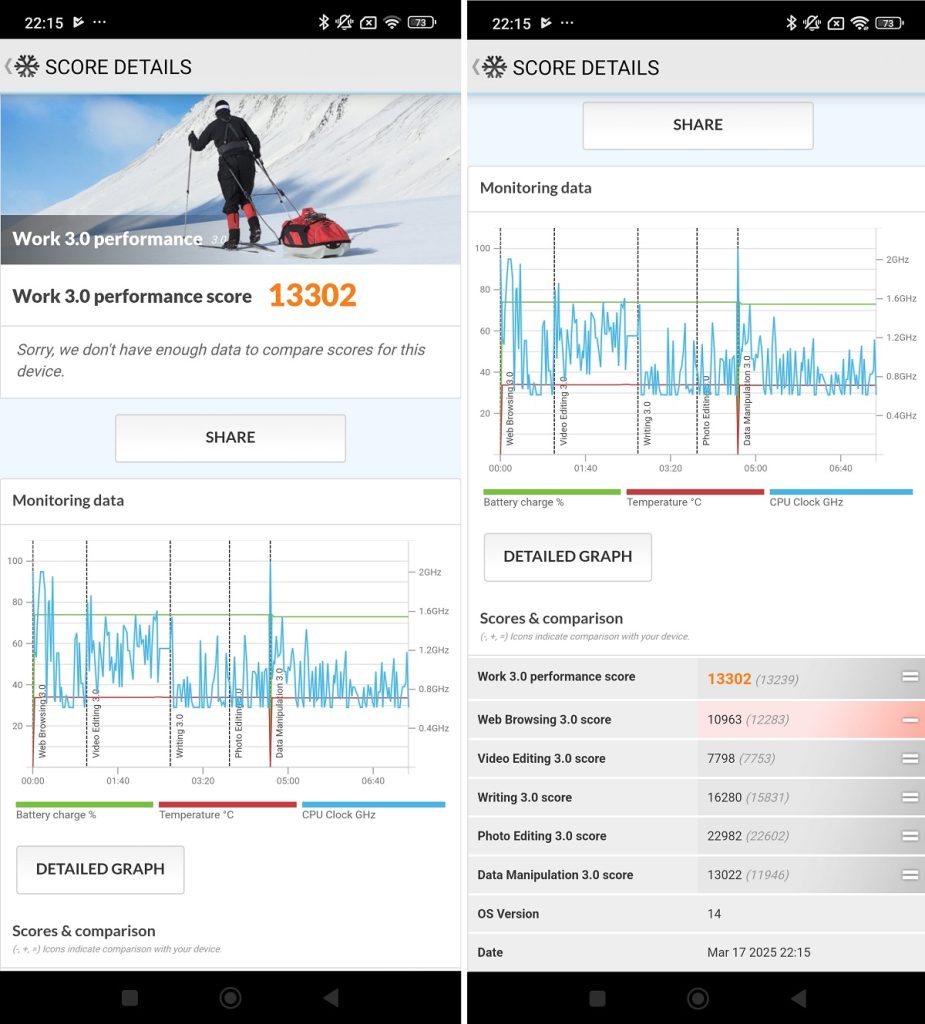
Task: Tap the Data Manipulation 3.0 marker on left chart
Action: [x=280, y=712]
